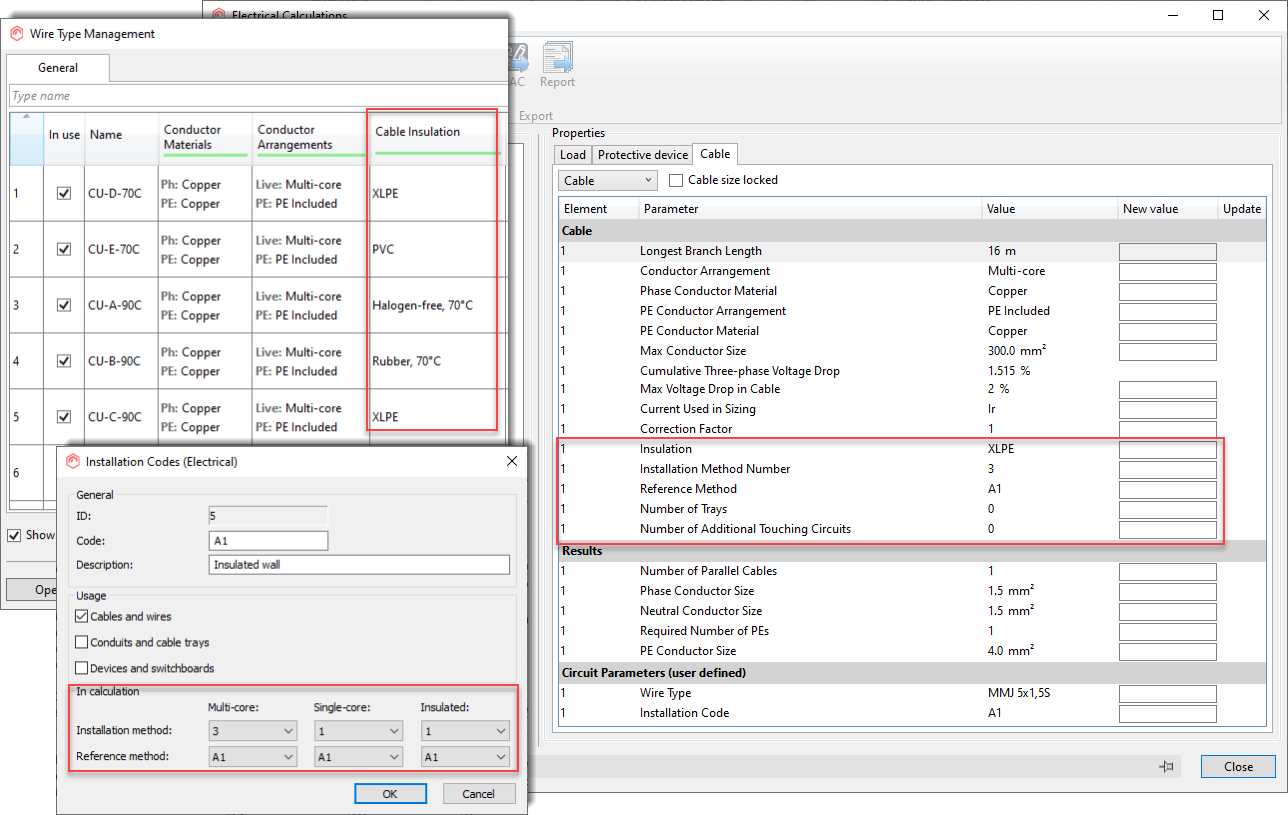Check Devices and switchboards option
1288x815 pixels.
tap(82, 668)
